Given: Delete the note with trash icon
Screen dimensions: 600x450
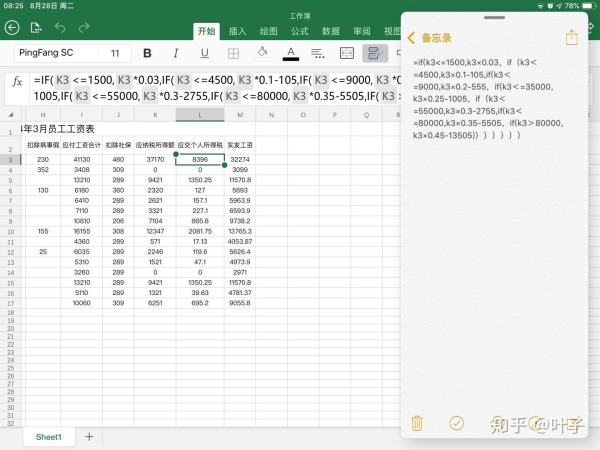Looking at the screenshot, I should [x=419, y=423].
